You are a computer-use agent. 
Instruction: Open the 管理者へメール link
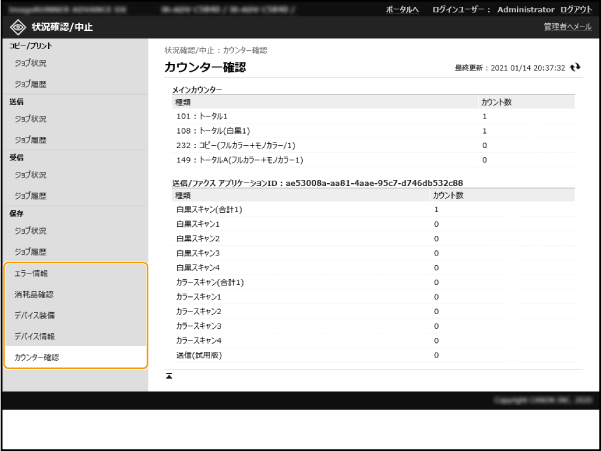(567, 26)
